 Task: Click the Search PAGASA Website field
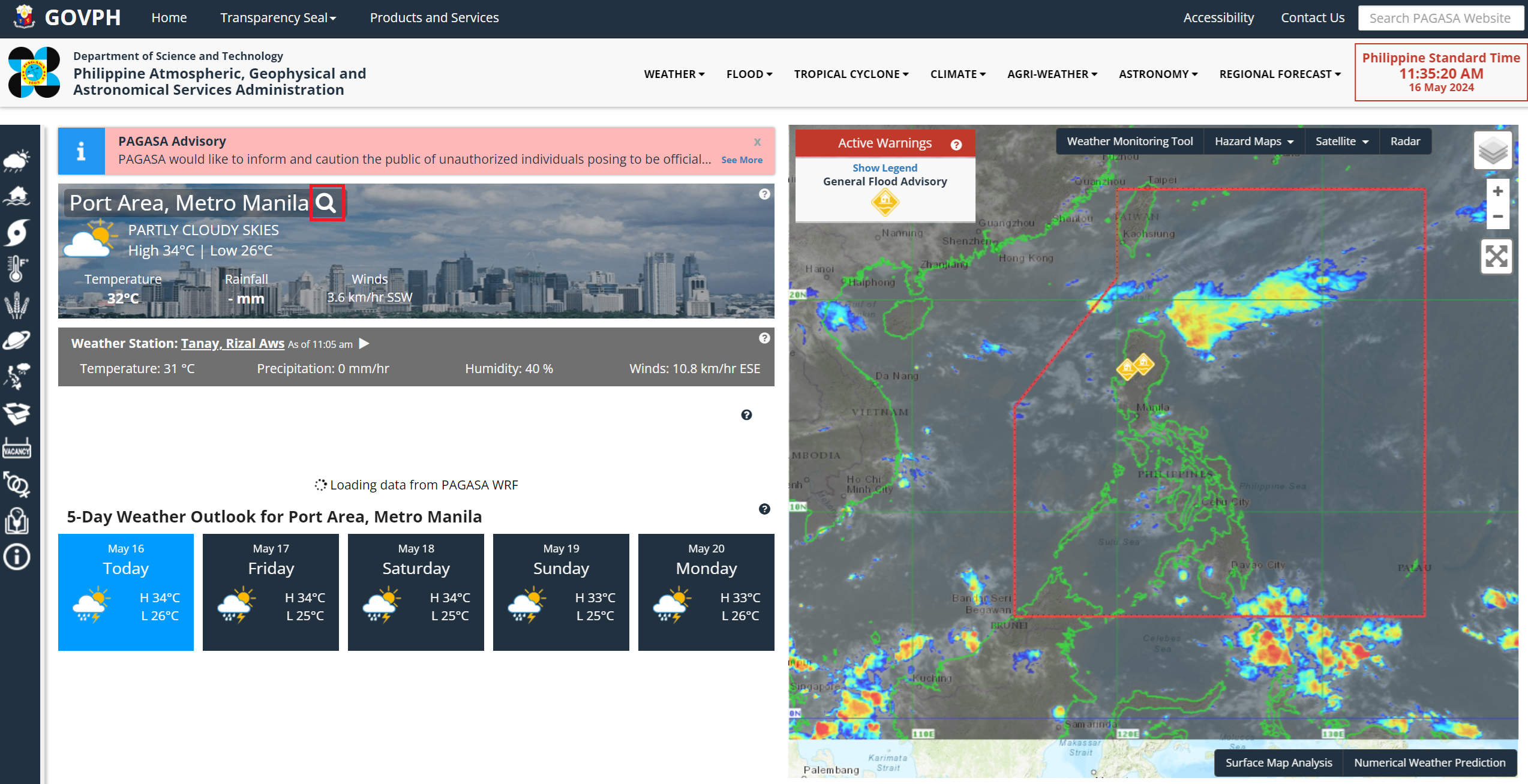click(1440, 18)
